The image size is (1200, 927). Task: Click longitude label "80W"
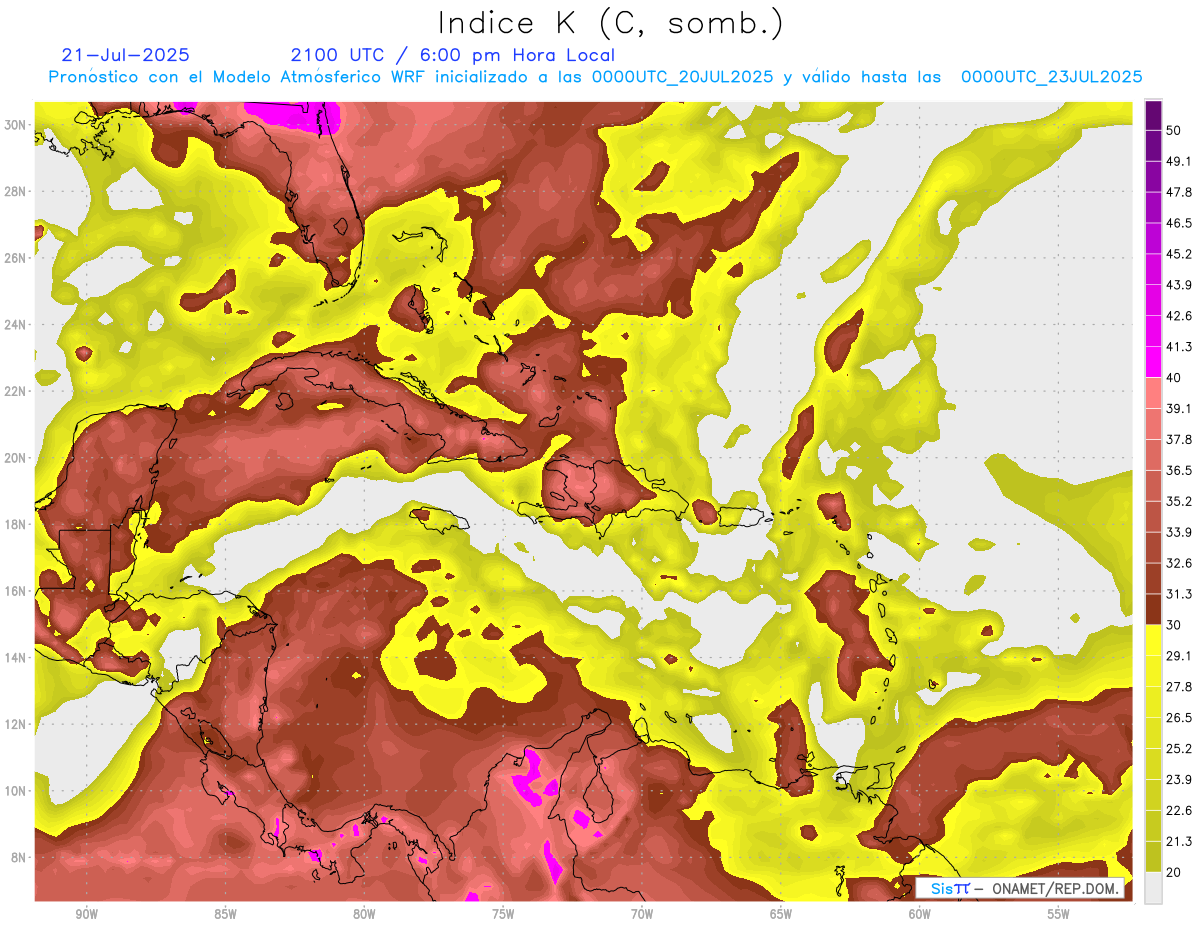coord(364,914)
